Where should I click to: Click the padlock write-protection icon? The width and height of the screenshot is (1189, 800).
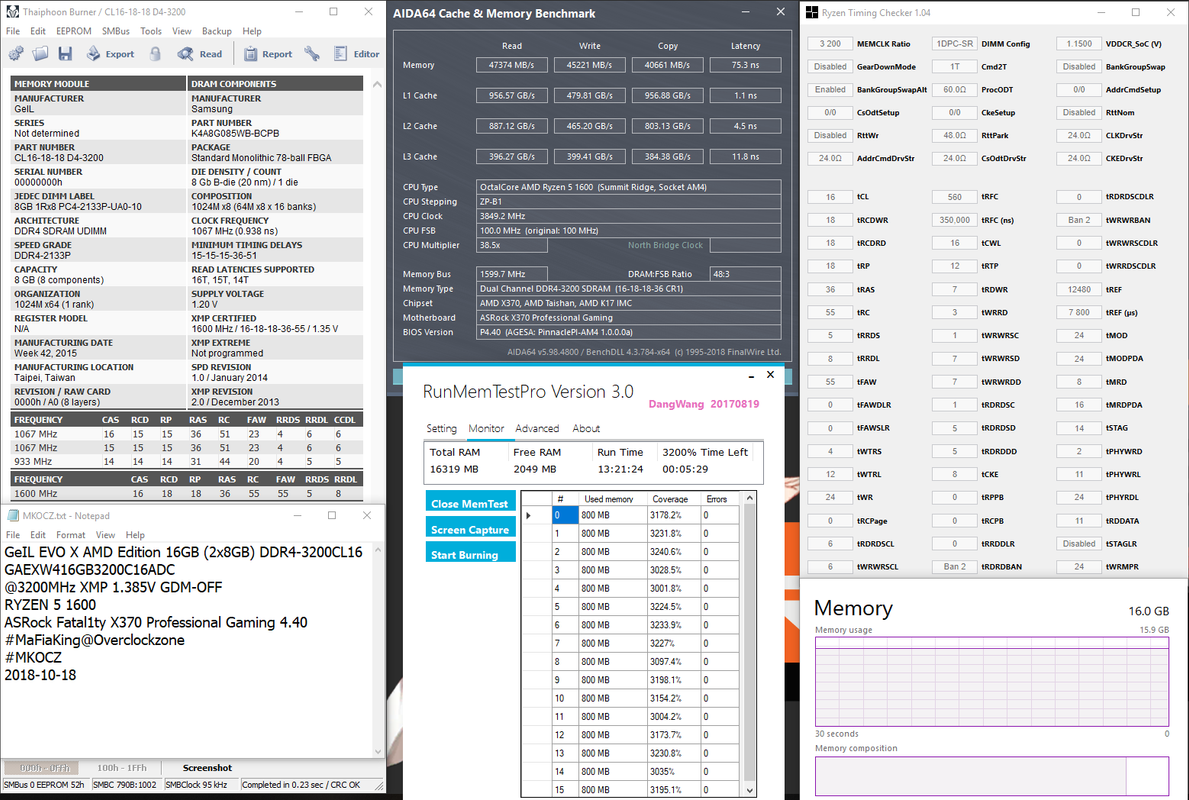pos(155,54)
